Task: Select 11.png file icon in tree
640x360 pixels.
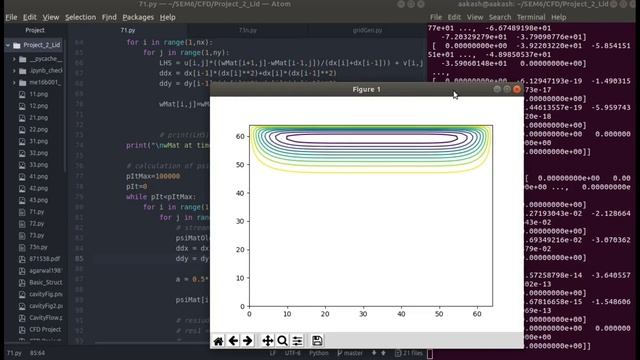Action: click(x=22, y=94)
